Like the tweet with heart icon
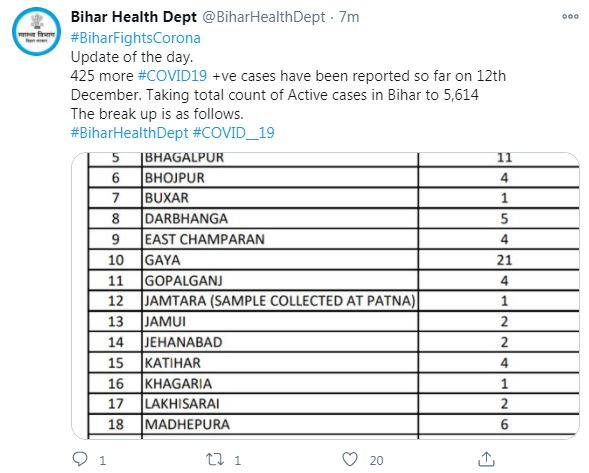 (x=350, y=459)
